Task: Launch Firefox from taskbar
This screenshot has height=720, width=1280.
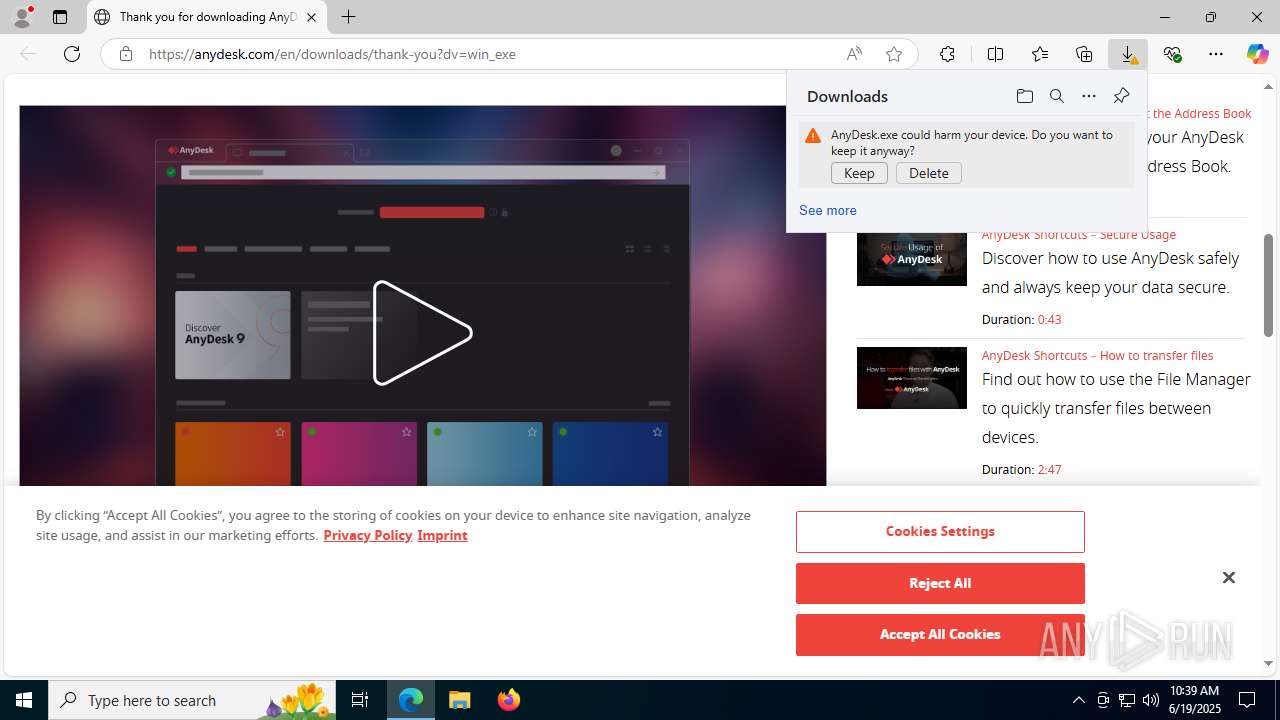Action: coord(509,700)
